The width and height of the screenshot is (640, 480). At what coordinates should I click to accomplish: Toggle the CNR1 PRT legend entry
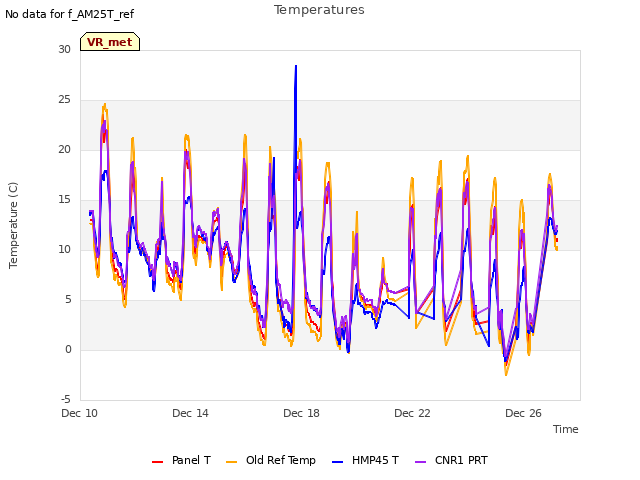coord(451,460)
